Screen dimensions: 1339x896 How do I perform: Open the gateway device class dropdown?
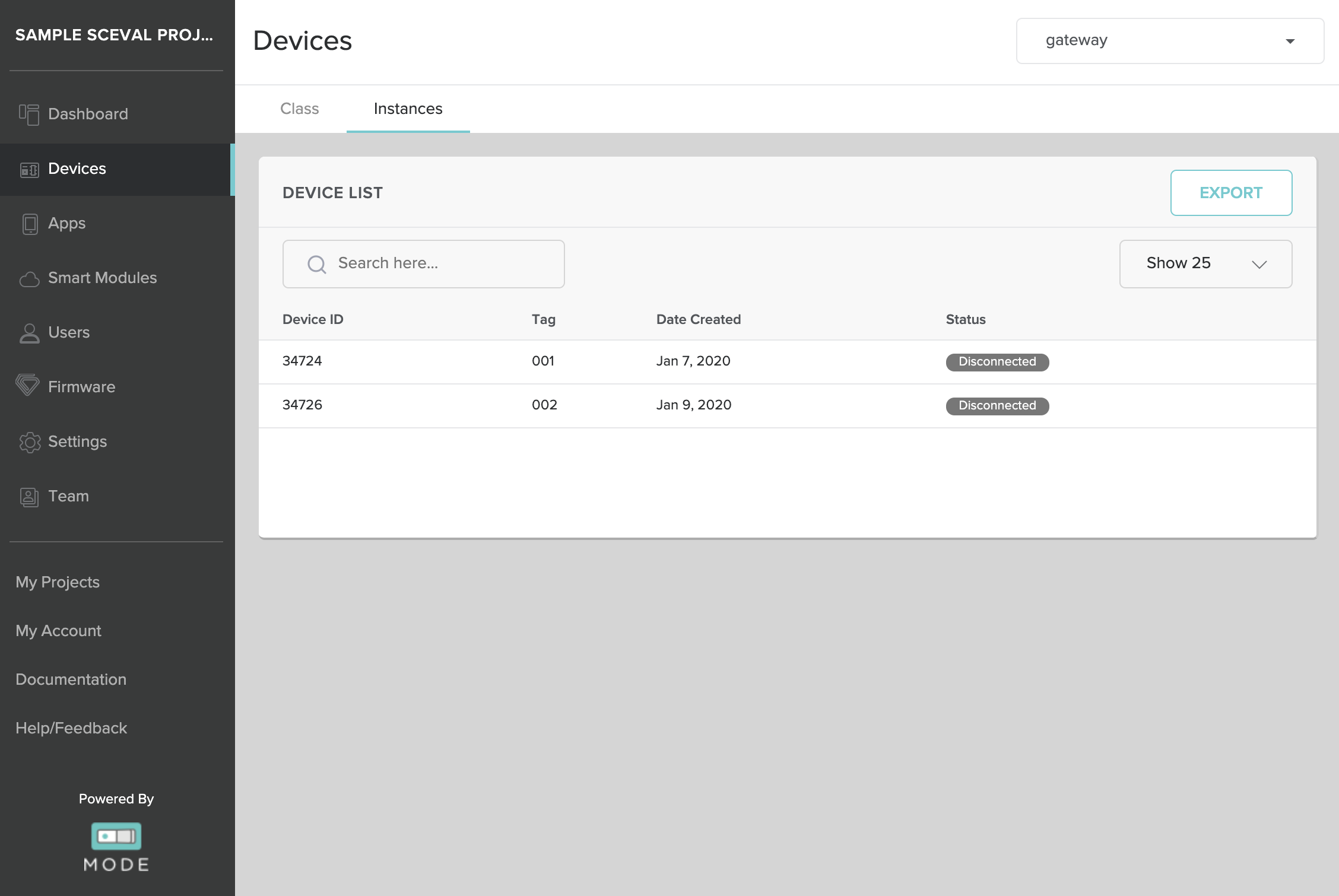(x=1170, y=41)
